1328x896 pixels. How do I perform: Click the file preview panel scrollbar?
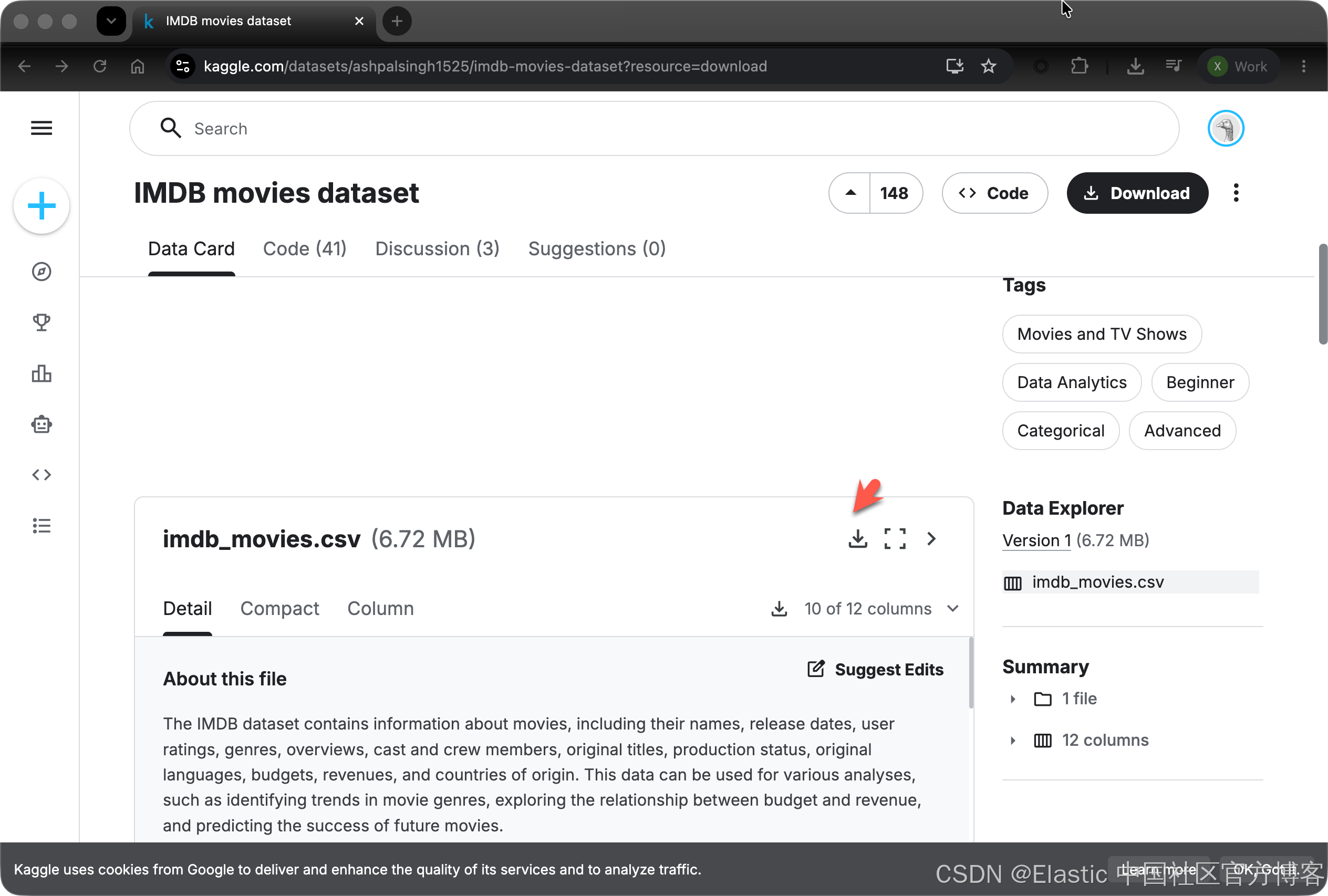pos(970,673)
